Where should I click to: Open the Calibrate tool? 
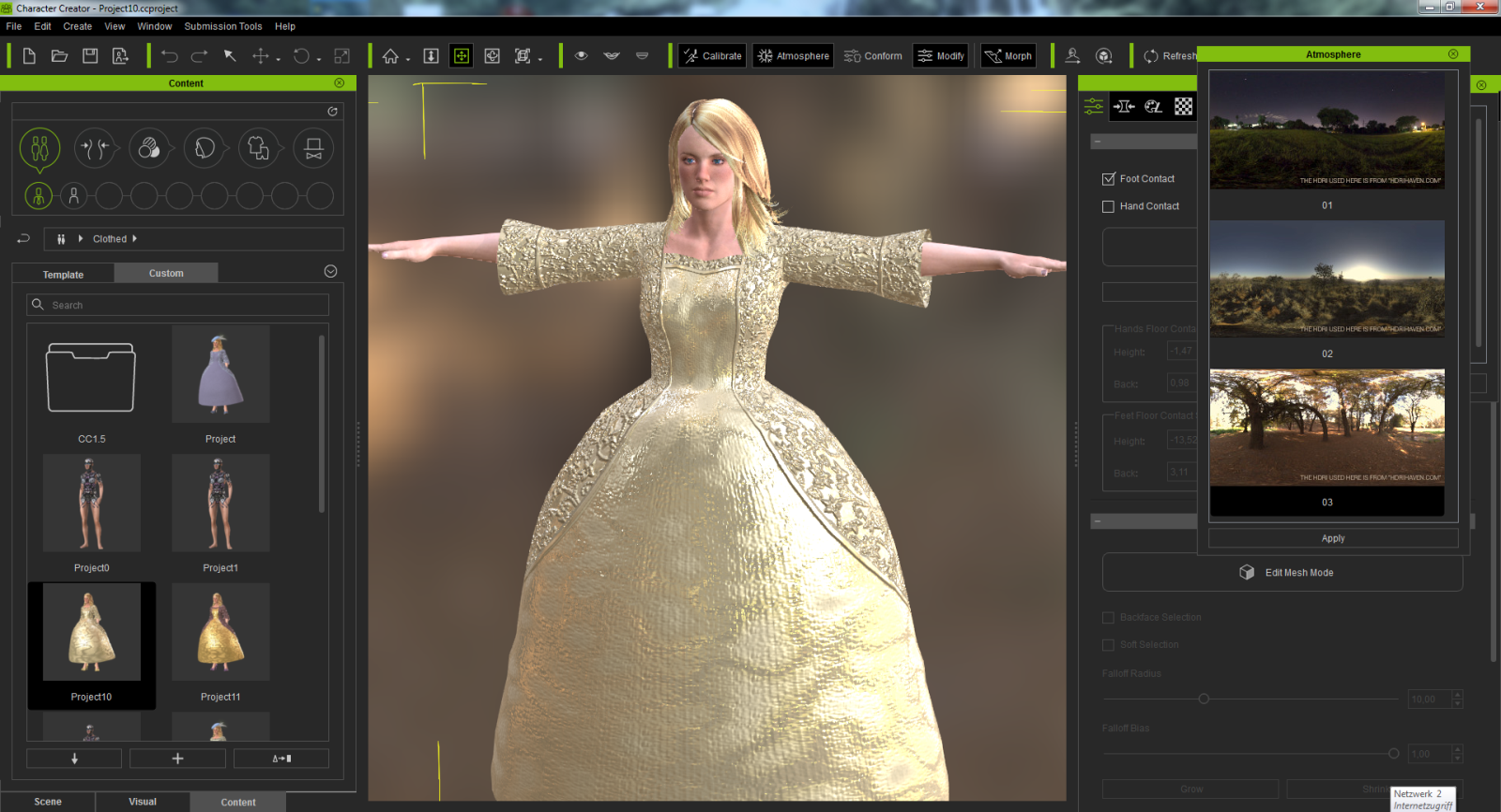click(x=712, y=56)
